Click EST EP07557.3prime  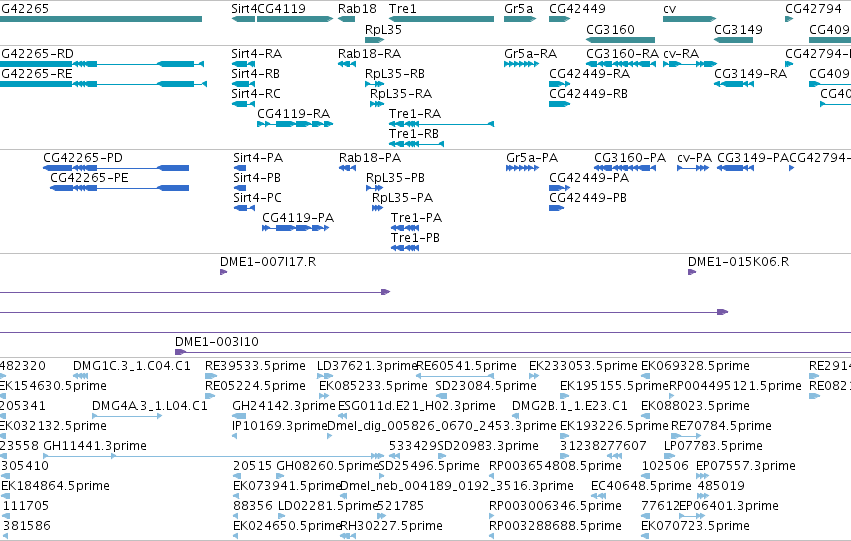coord(702,476)
